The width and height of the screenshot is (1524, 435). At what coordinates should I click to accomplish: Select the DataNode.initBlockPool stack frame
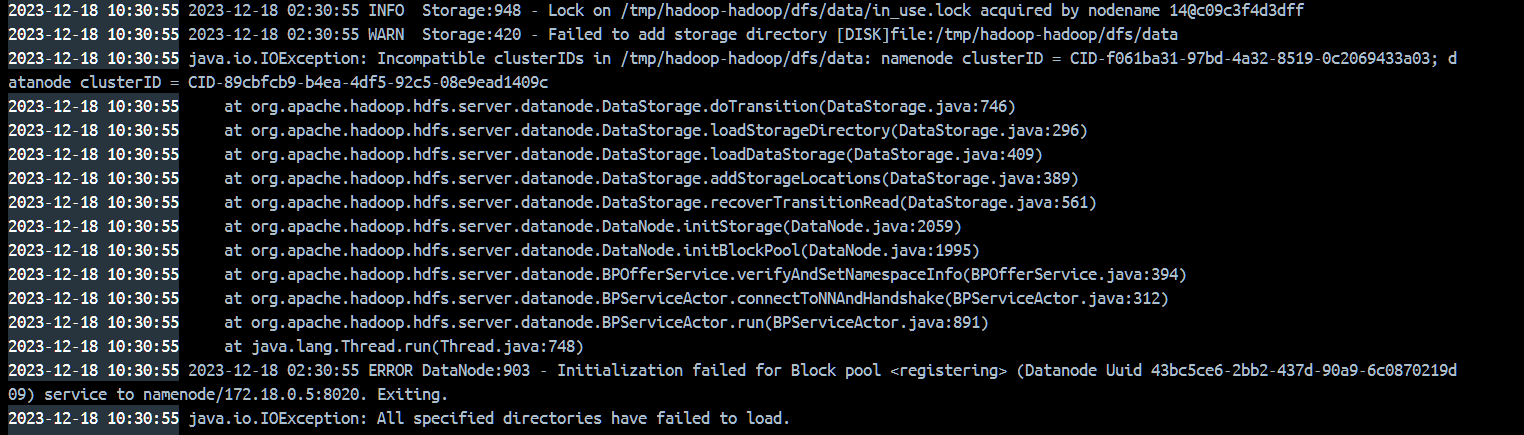pos(602,251)
